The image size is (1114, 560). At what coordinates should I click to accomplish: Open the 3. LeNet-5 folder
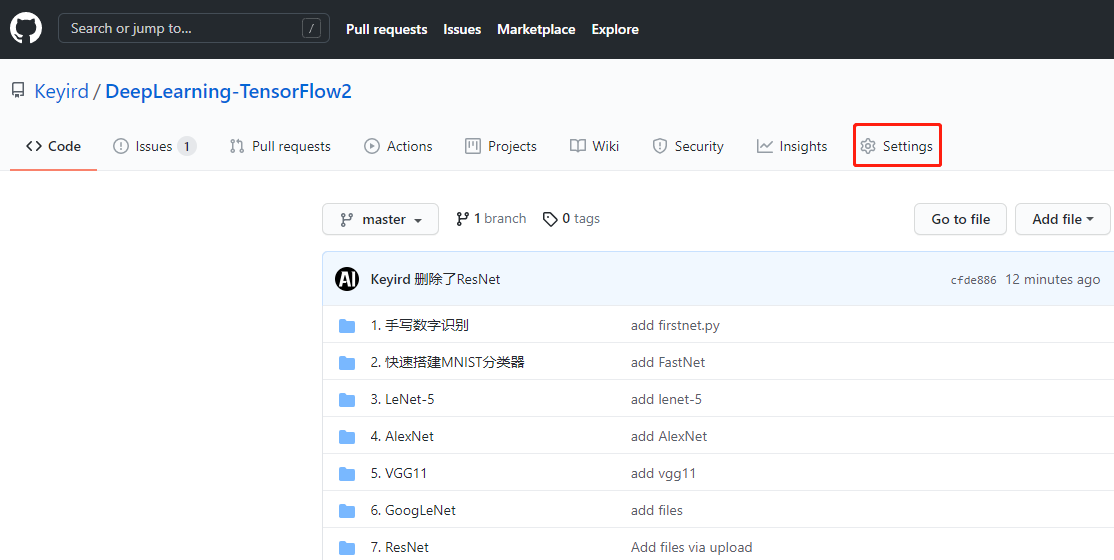[x=402, y=399]
